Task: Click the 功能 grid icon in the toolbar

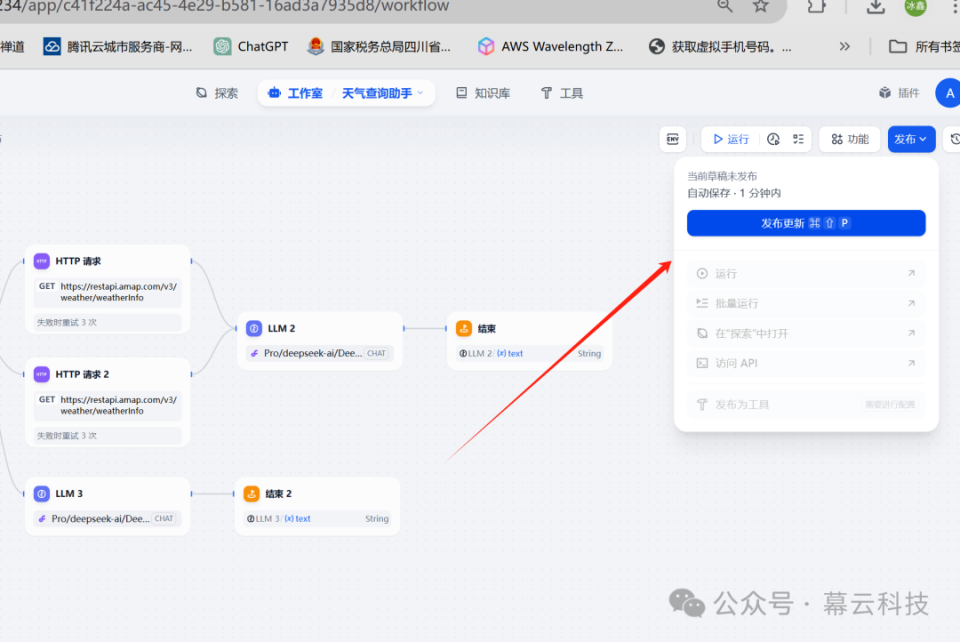Action: tap(835, 139)
